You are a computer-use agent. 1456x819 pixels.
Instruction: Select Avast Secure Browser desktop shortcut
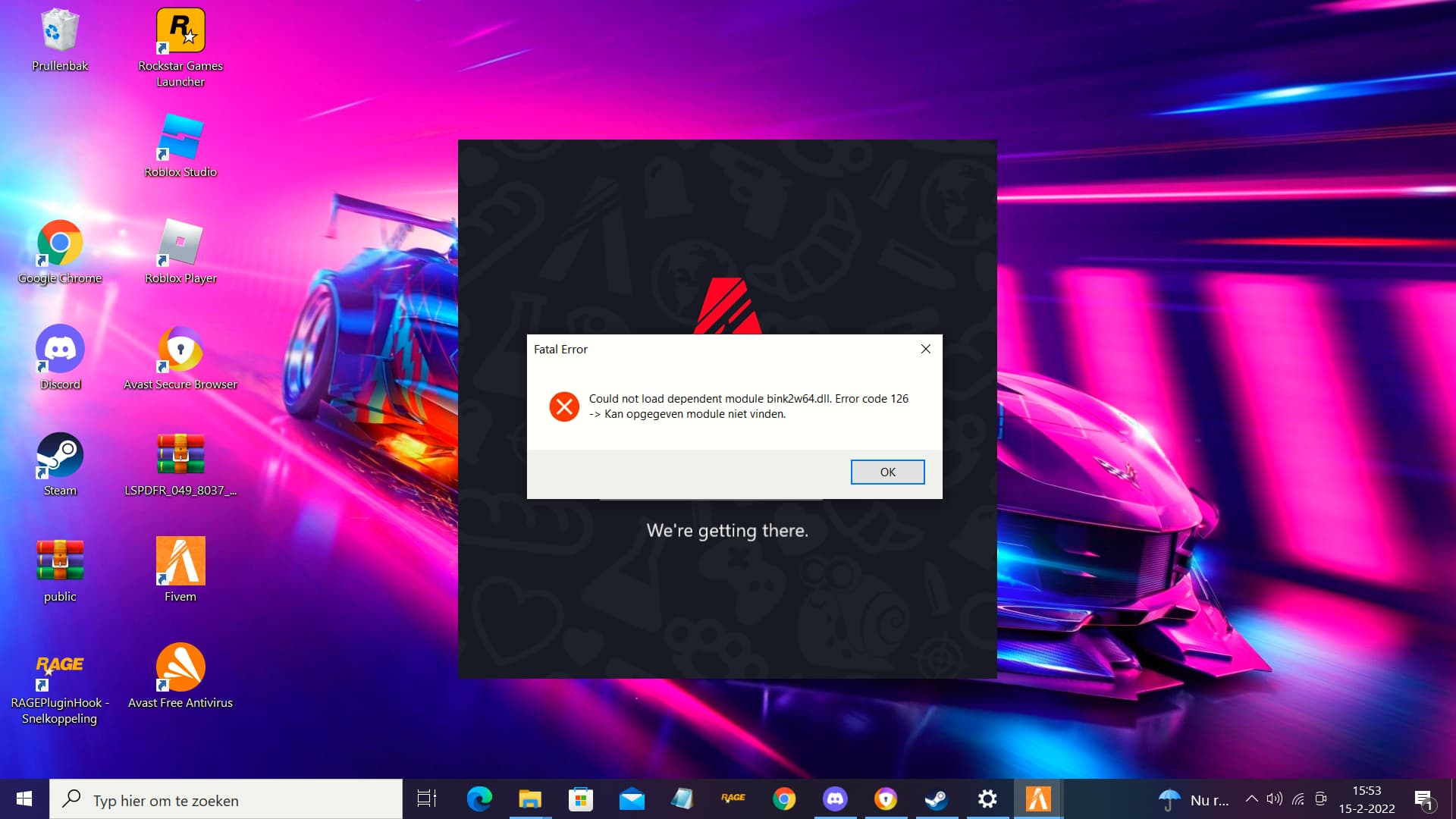(180, 358)
